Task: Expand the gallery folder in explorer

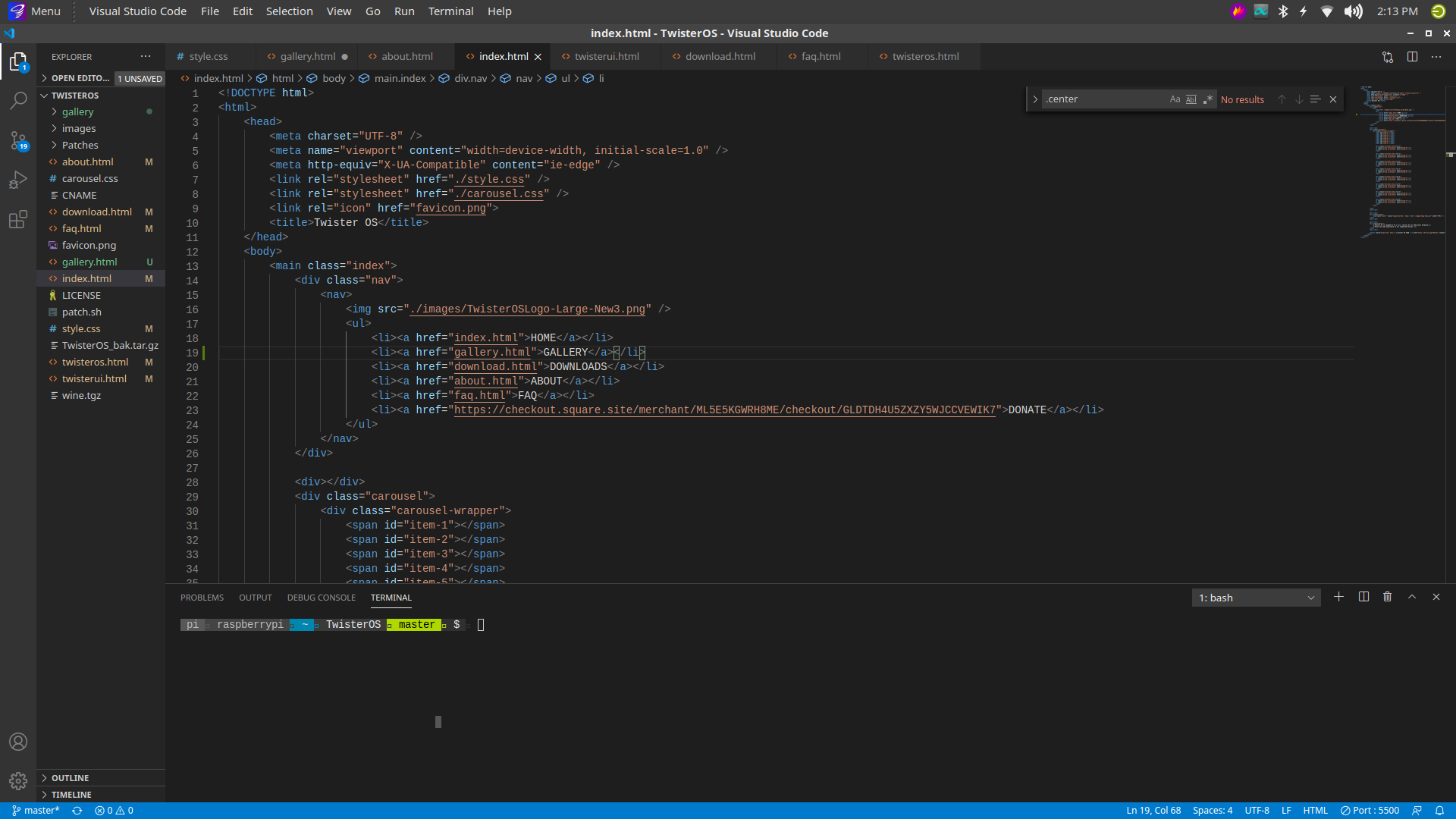Action: pos(78,111)
